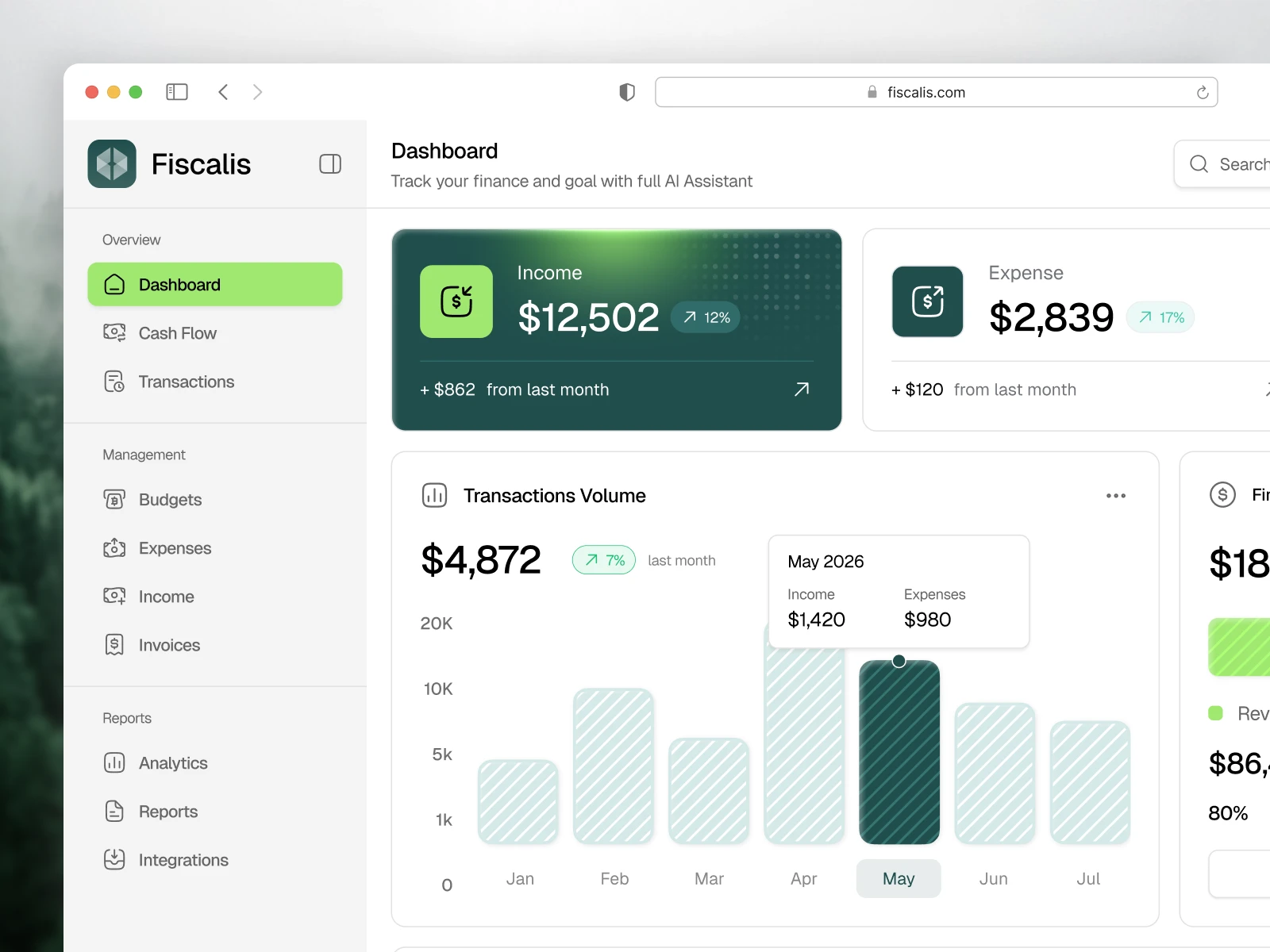Click the privacy shield icon
Screen dimensions: 1270x952
(x=627, y=92)
